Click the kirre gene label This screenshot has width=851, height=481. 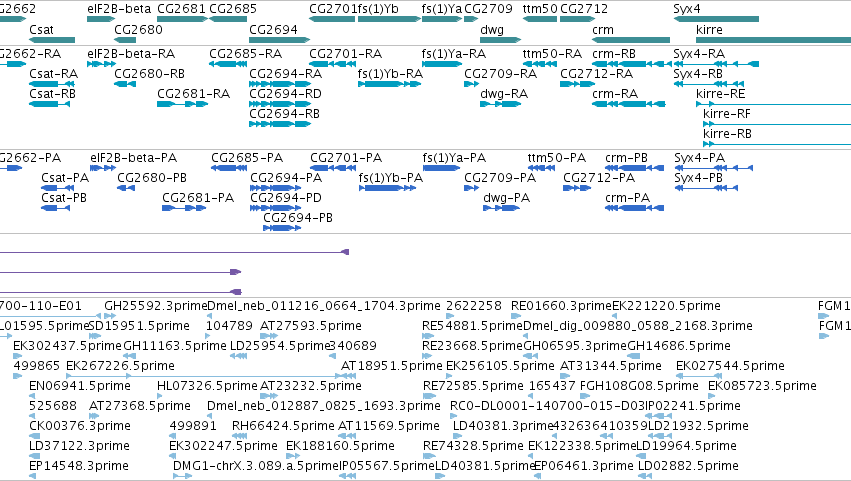709,29
